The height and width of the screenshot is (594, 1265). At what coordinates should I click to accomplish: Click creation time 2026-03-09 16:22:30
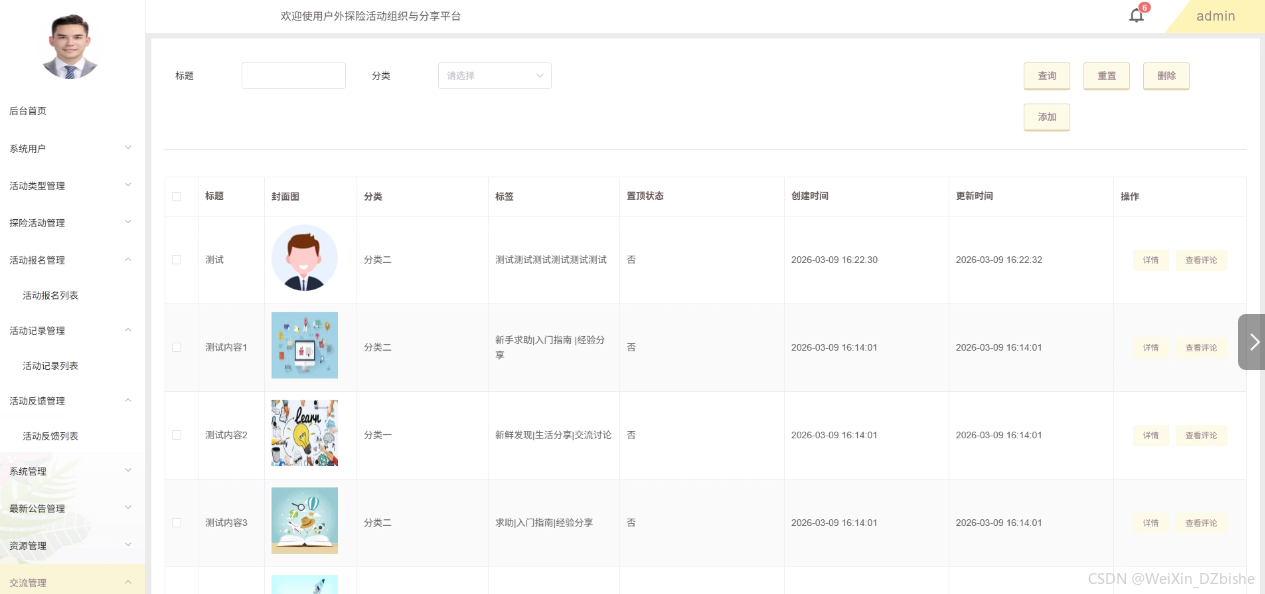coord(834,260)
